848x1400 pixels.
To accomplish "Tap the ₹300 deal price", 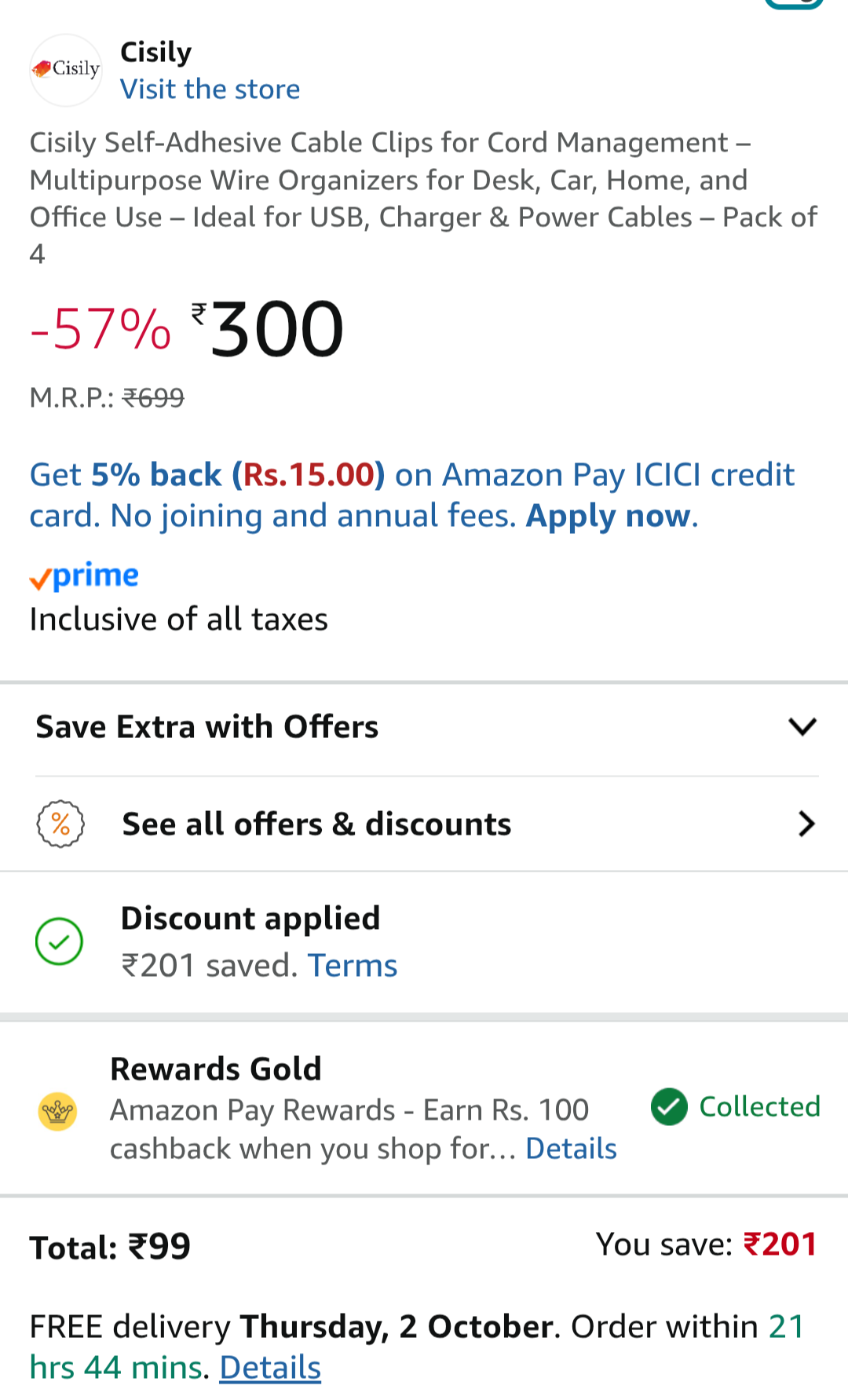I will click(x=276, y=330).
